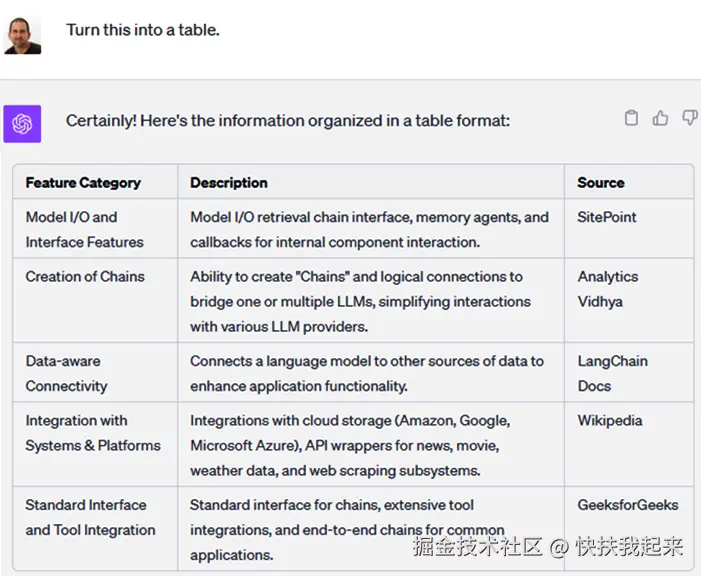Click the thumbs down icon

[x=689, y=118]
